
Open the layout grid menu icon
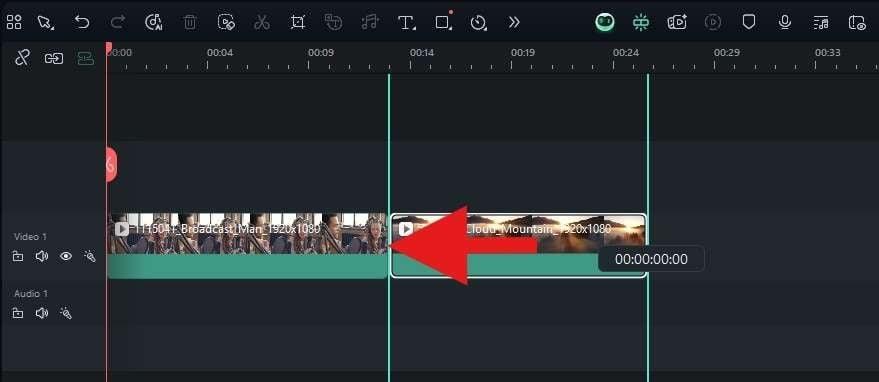14,22
